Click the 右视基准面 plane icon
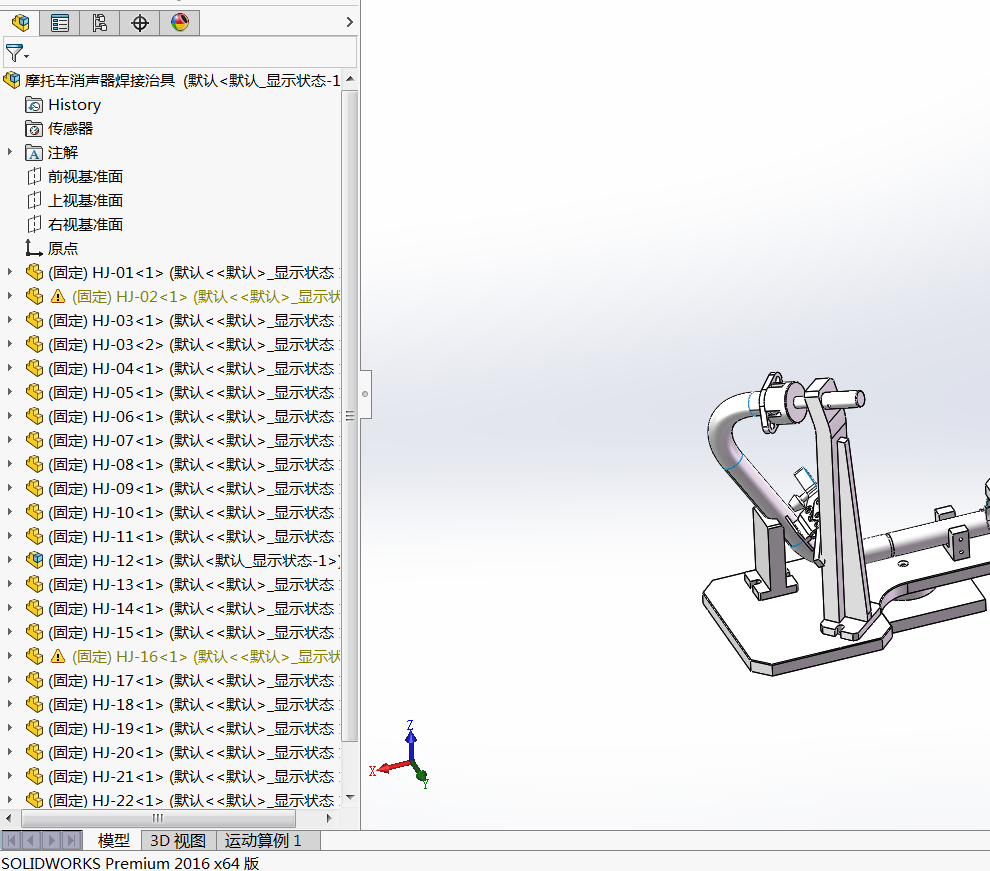This screenshot has width=990, height=871. point(34,225)
